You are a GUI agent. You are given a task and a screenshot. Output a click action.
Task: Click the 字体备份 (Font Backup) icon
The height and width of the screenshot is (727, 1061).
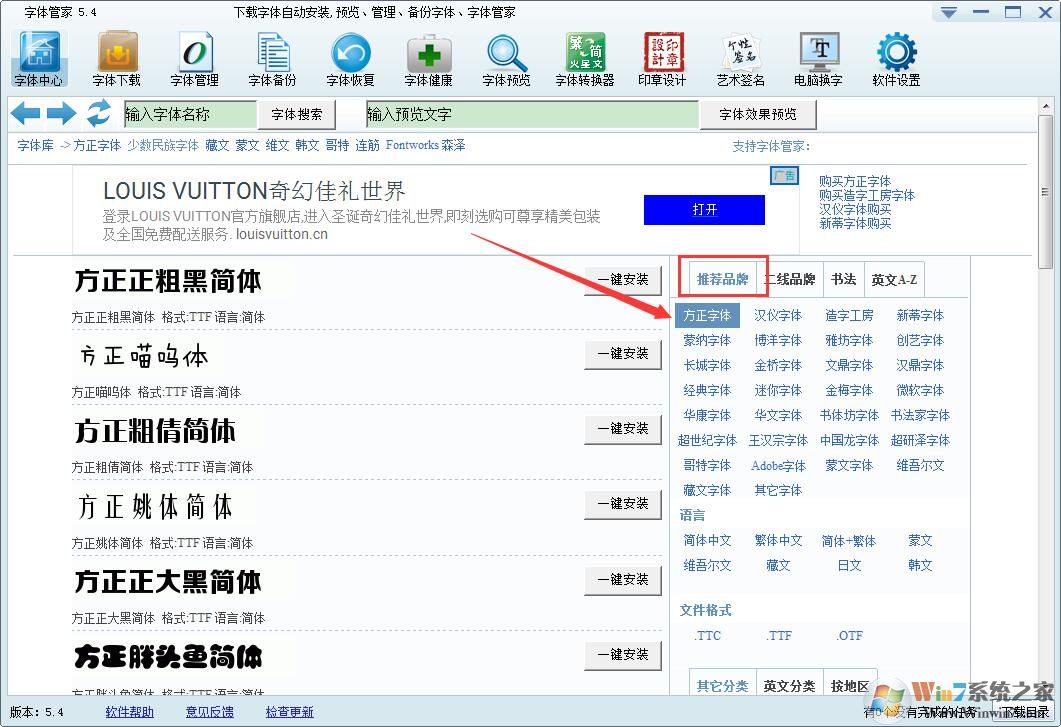point(272,57)
